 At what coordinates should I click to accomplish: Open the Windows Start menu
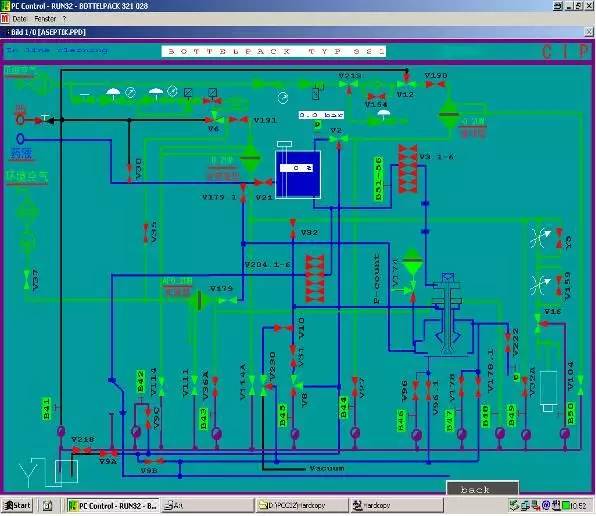[17, 506]
